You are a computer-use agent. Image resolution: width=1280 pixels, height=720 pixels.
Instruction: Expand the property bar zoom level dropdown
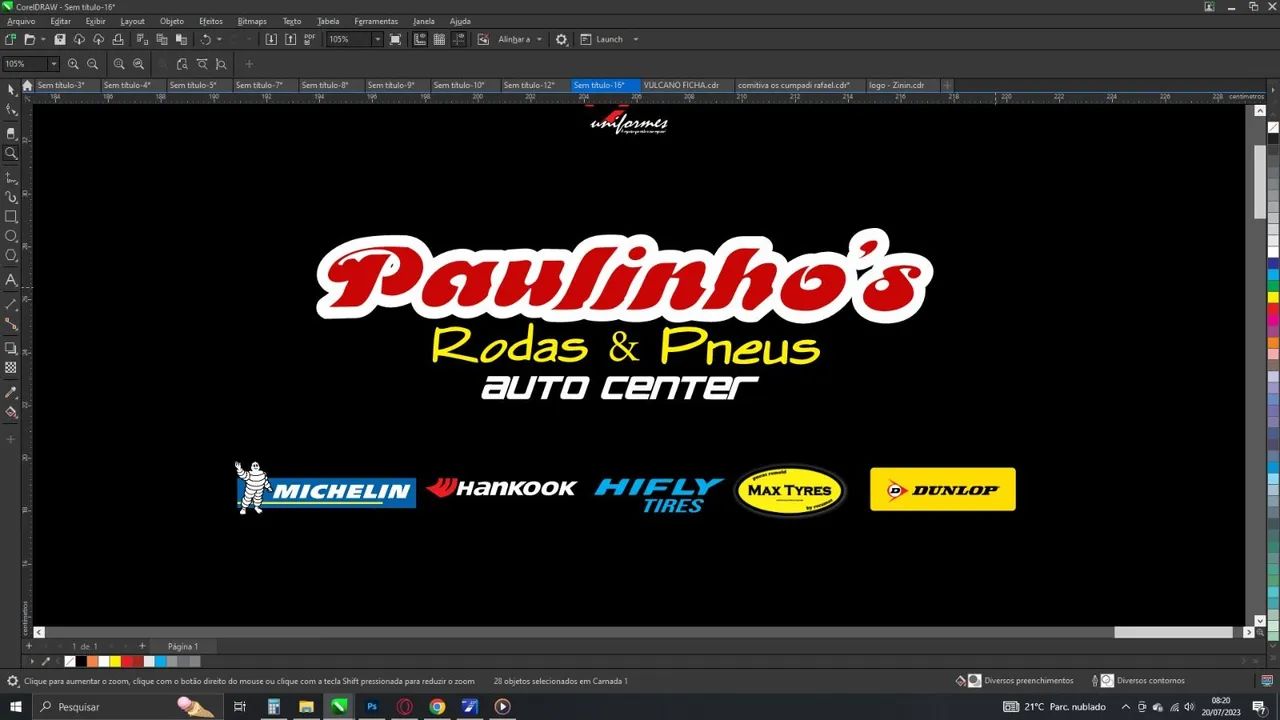click(x=53, y=64)
